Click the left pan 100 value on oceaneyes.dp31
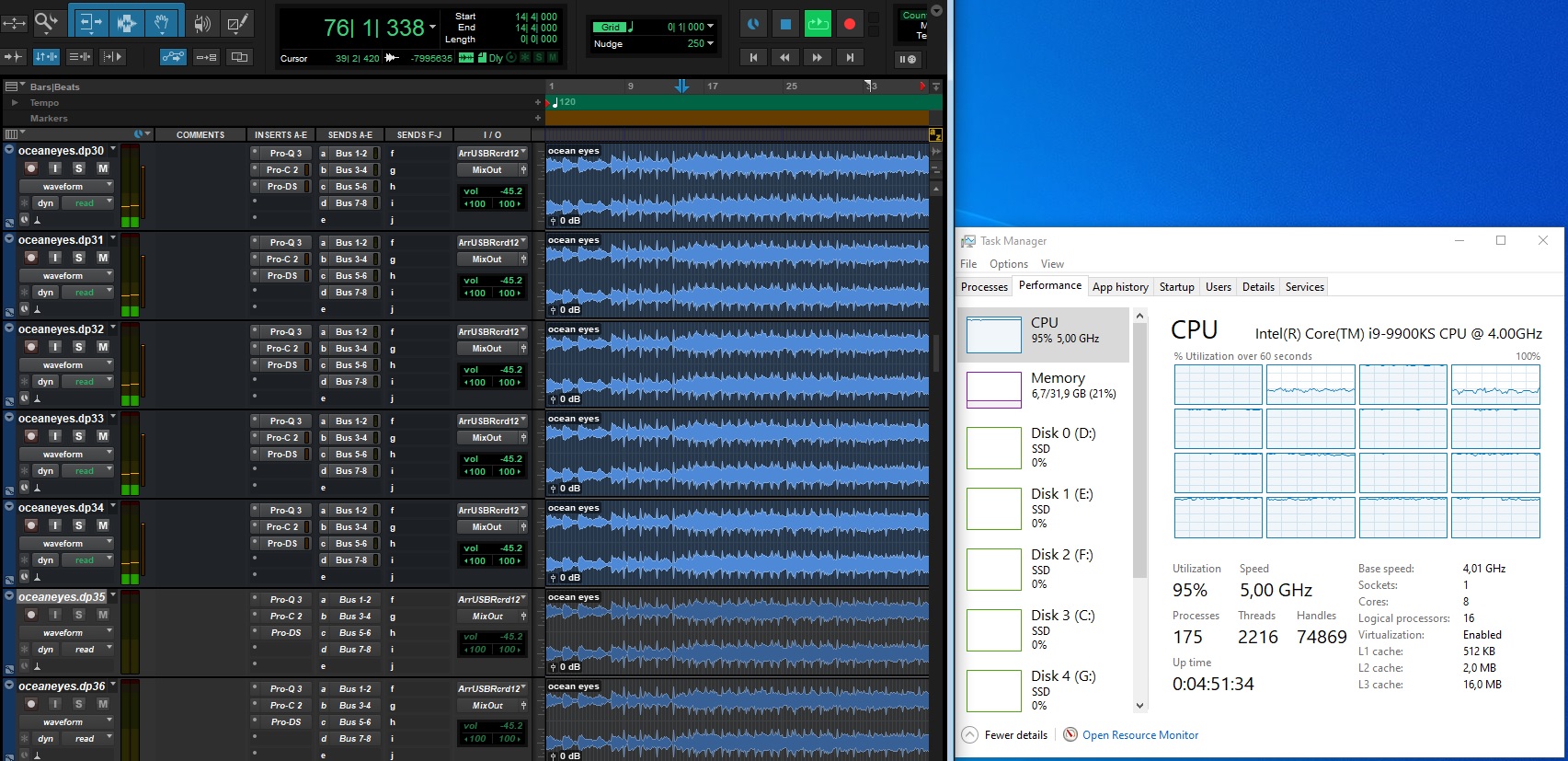Viewport: 1568px width, 761px height. coord(475,294)
